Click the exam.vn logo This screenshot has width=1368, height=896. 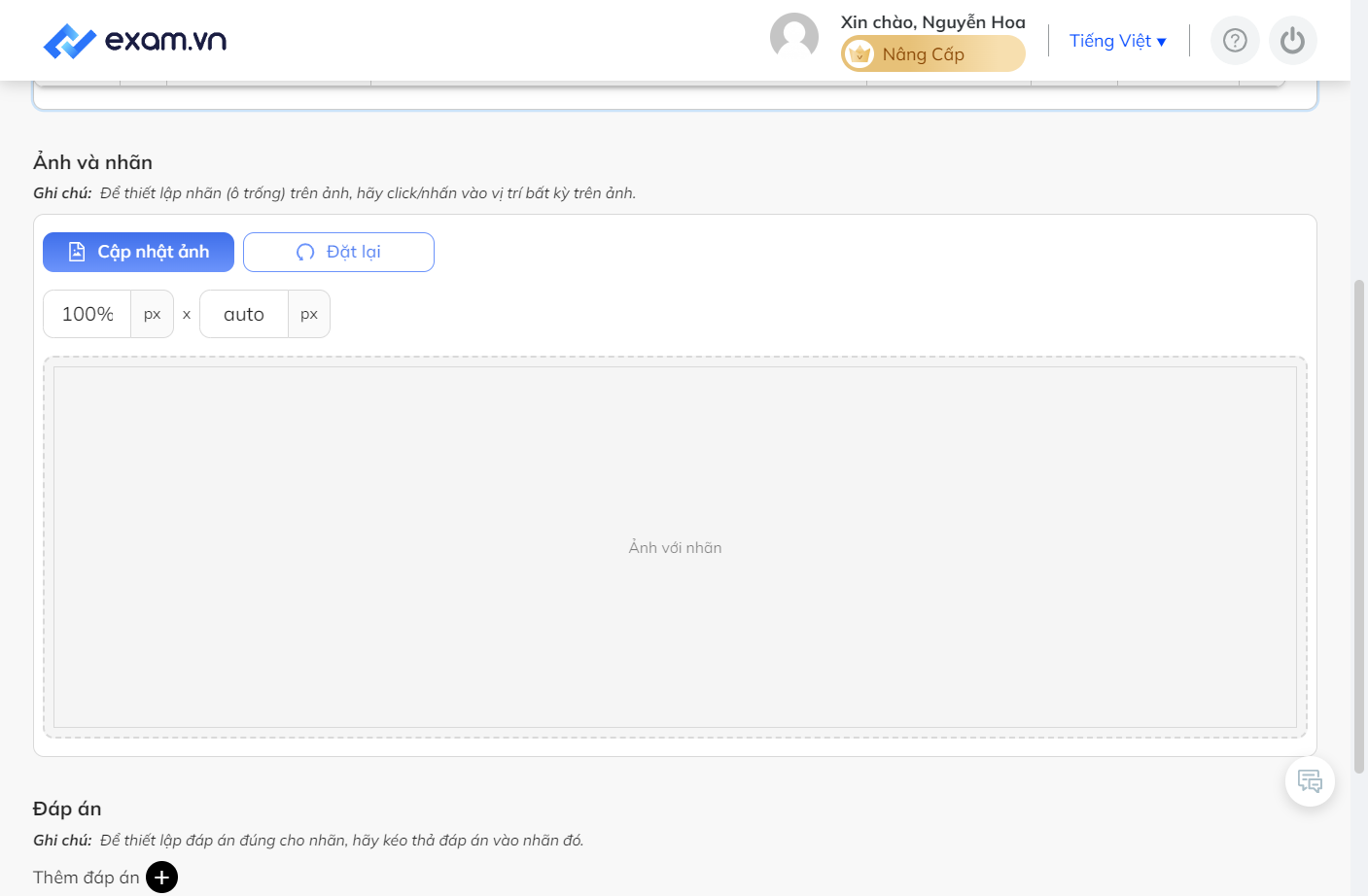click(135, 41)
